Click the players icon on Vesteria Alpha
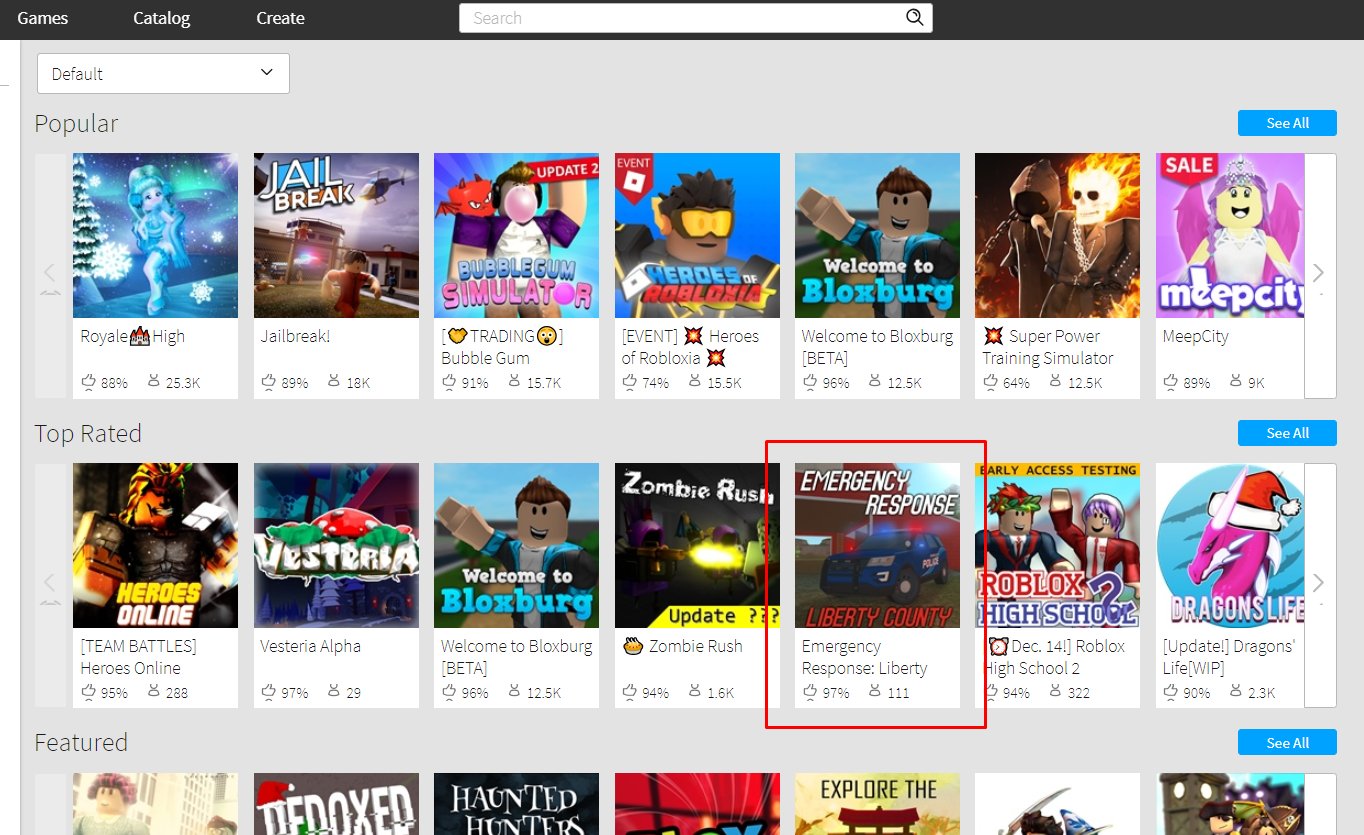This screenshot has width=1364, height=835. click(333, 692)
